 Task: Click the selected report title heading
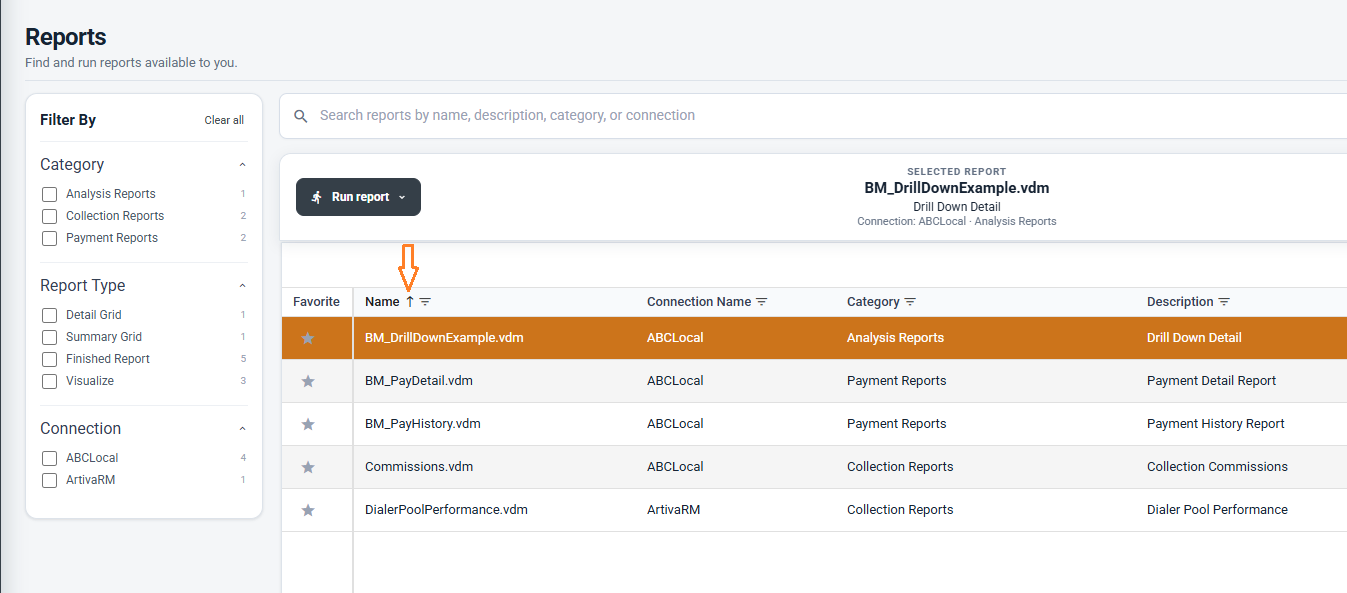click(x=957, y=188)
